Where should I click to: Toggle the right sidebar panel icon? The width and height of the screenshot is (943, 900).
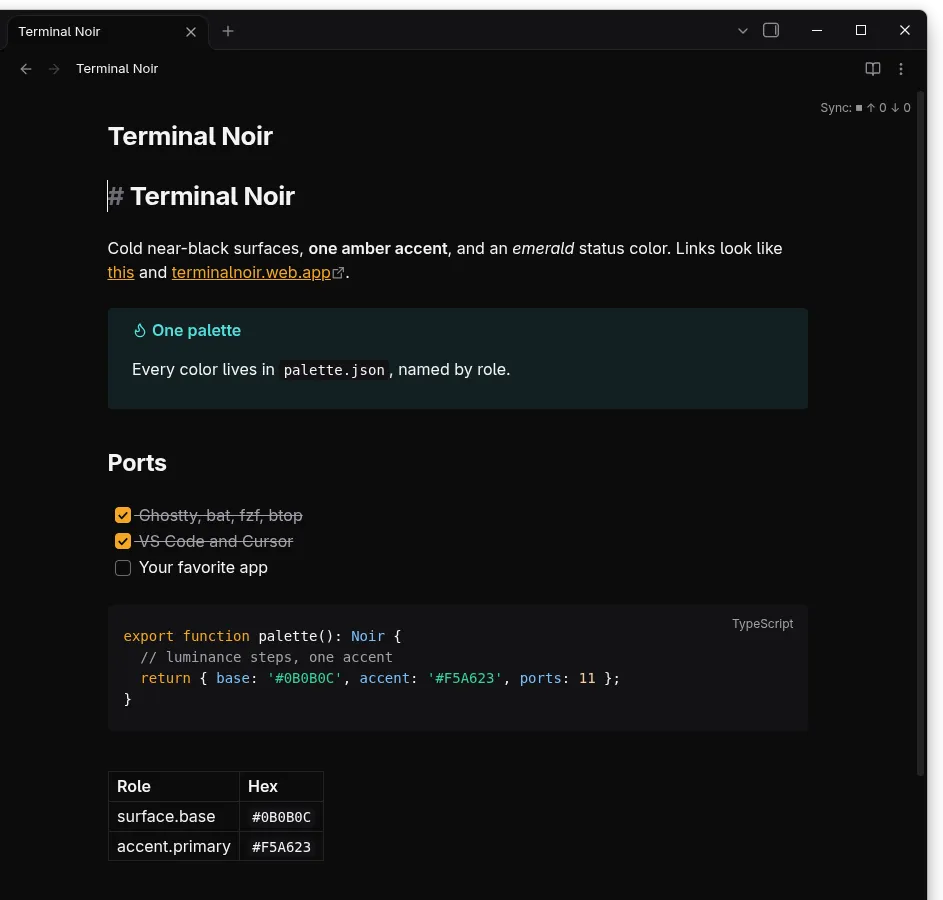771,30
